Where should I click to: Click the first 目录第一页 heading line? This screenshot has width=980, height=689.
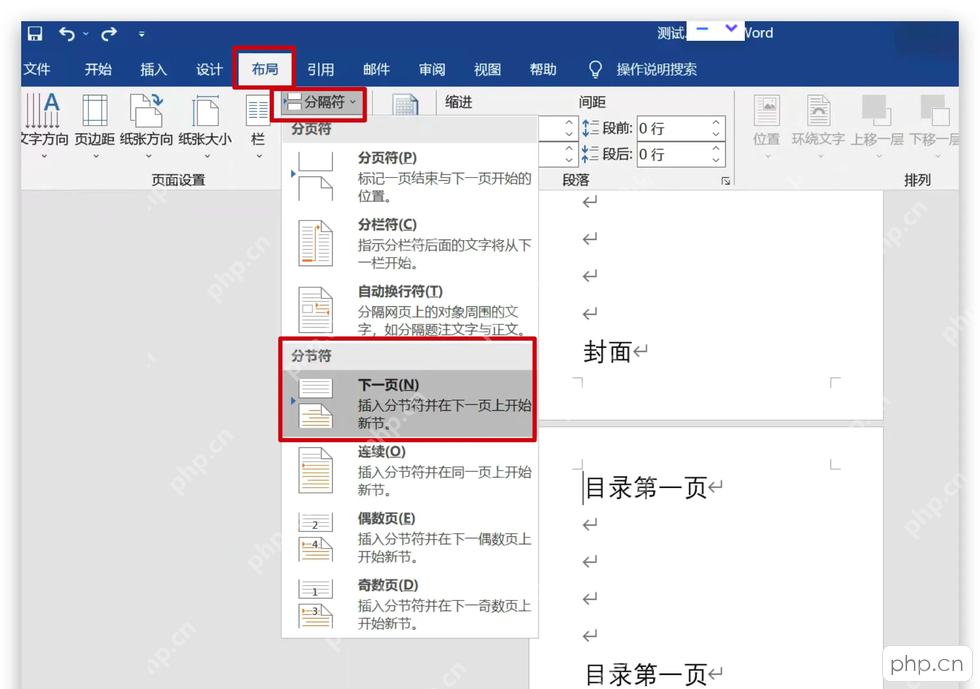tap(646, 488)
